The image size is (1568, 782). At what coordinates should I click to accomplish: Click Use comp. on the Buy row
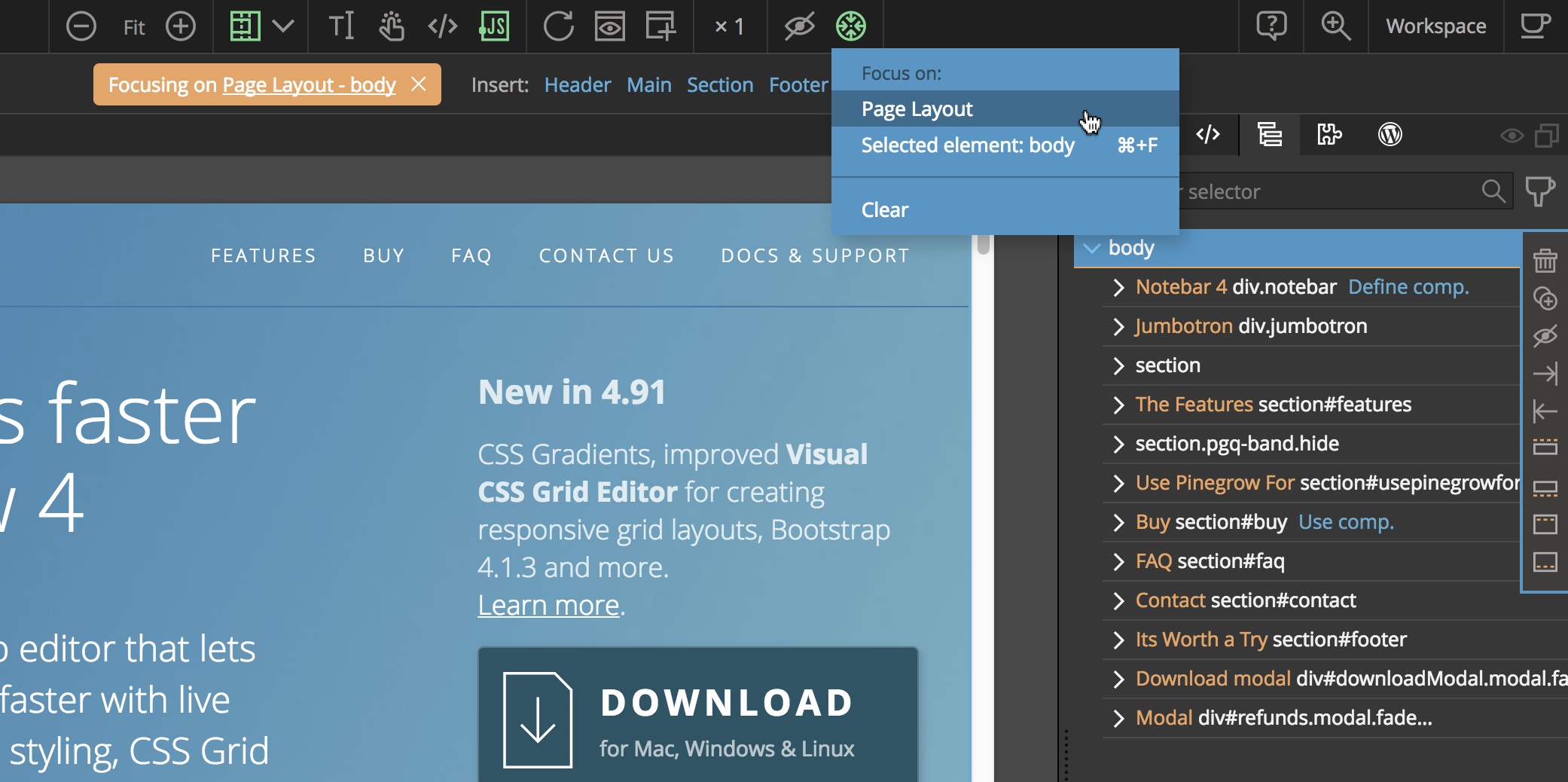tap(1346, 522)
